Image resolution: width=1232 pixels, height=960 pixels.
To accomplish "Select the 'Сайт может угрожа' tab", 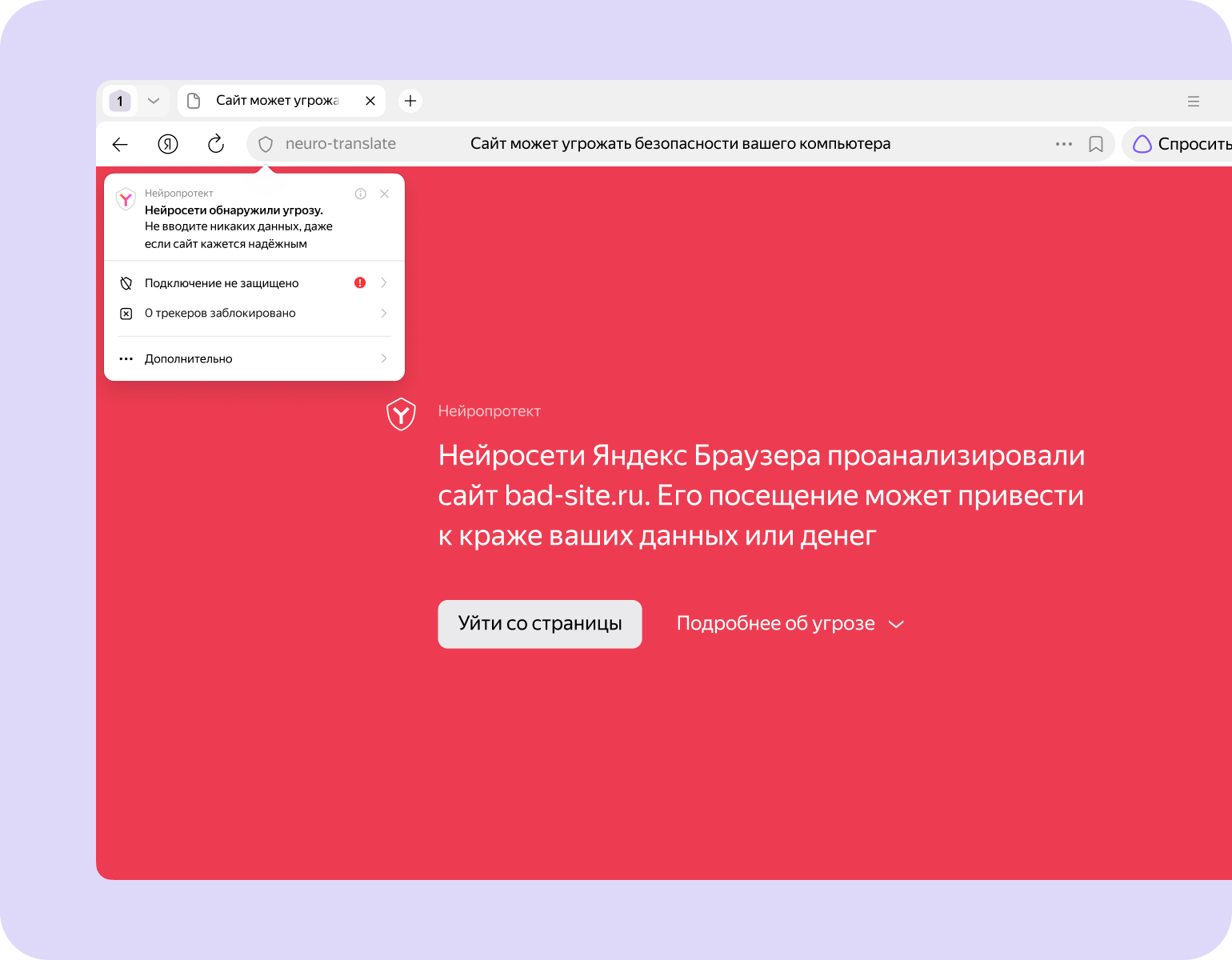I will click(x=282, y=101).
